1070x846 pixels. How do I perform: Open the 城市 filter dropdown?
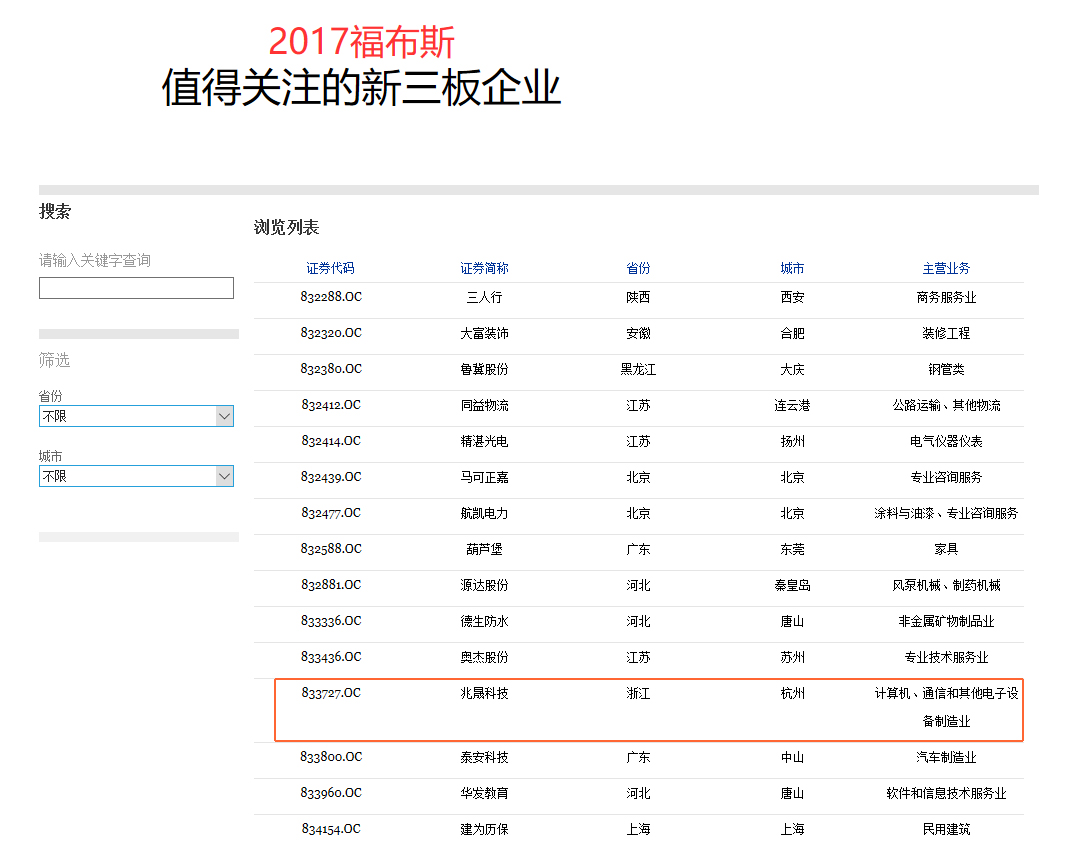coord(136,477)
